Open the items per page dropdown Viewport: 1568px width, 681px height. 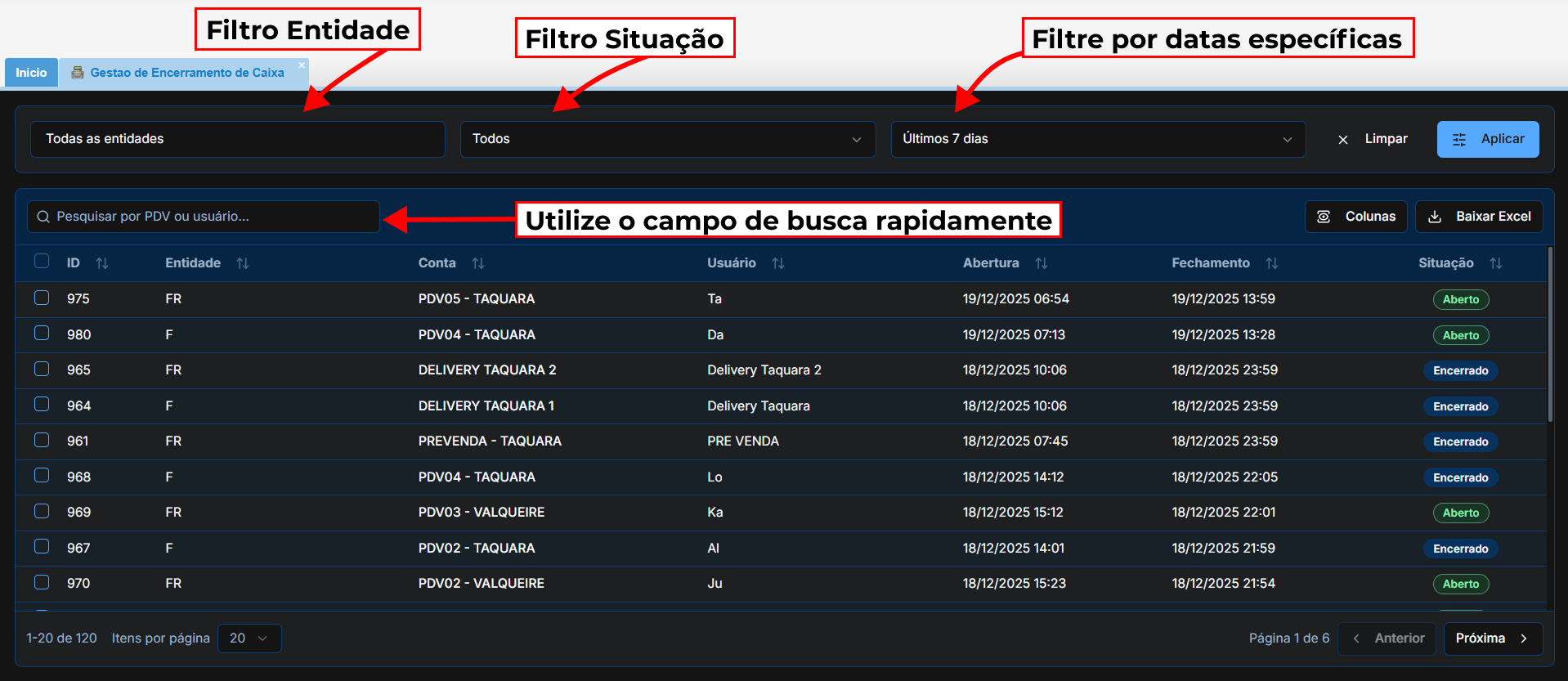[x=249, y=638]
